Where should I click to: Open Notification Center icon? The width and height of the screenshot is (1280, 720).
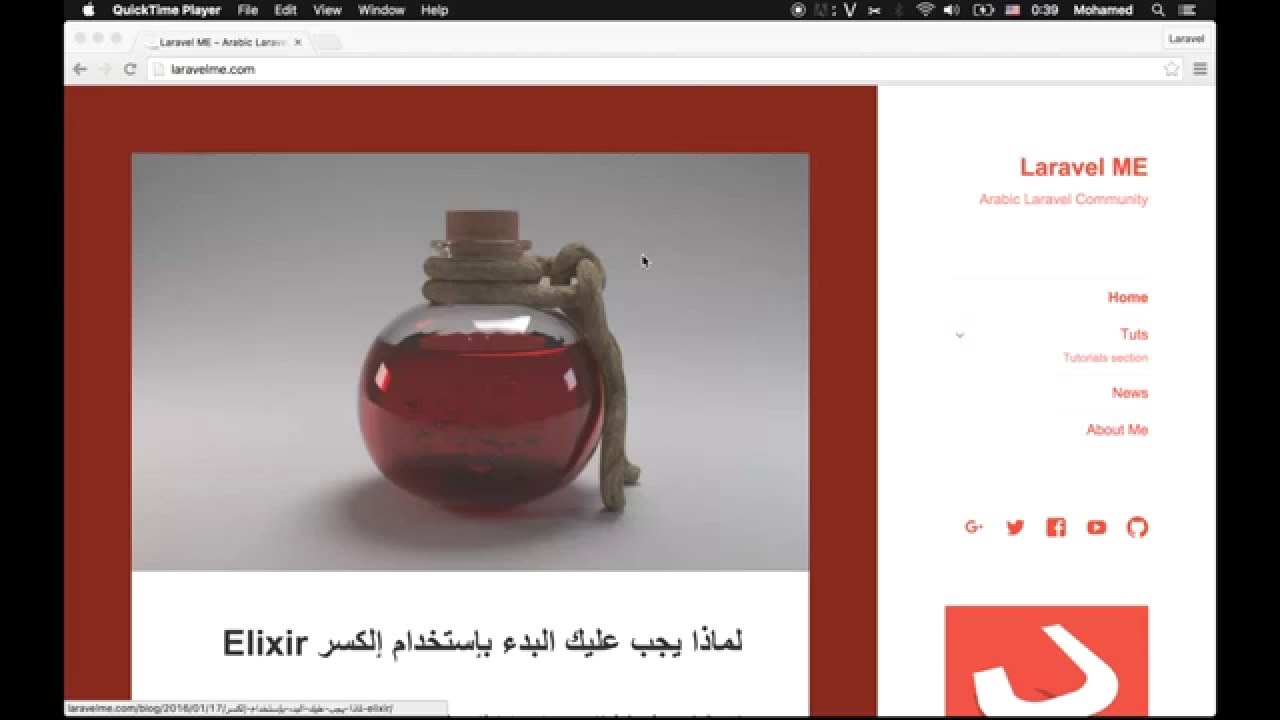tap(1187, 9)
